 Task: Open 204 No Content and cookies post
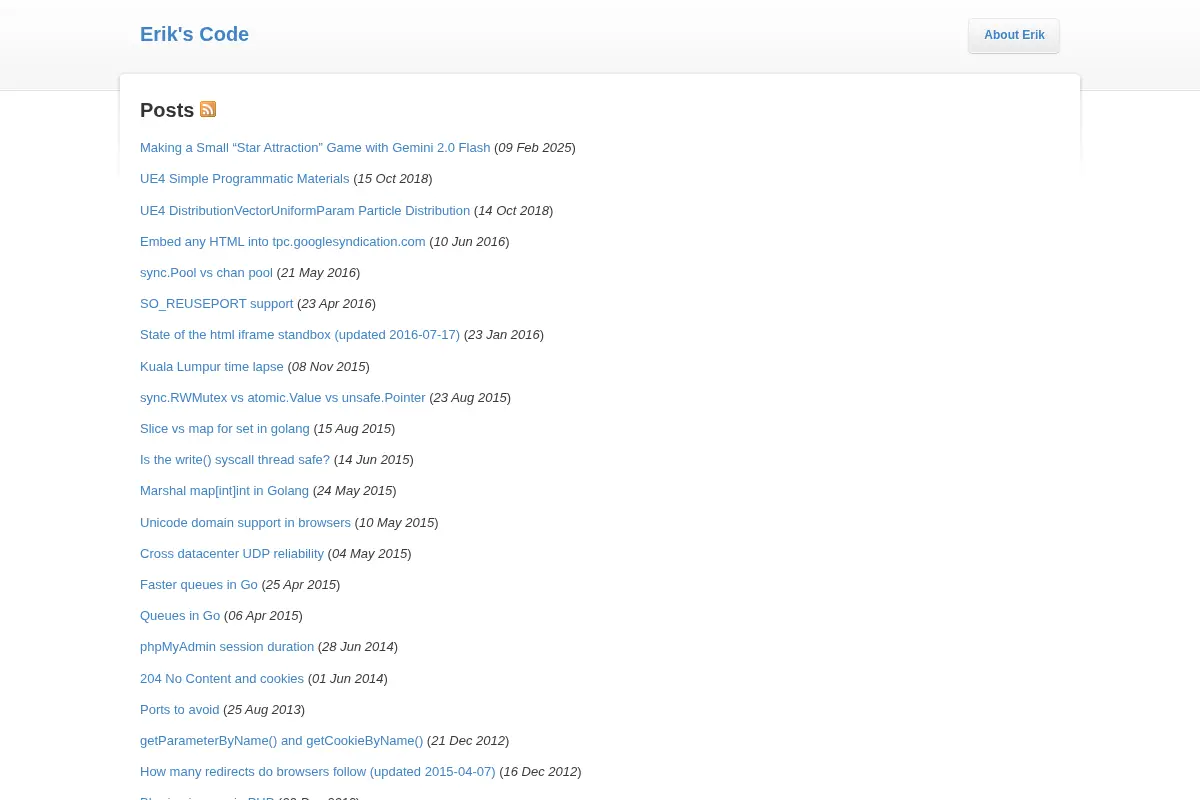click(222, 678)
